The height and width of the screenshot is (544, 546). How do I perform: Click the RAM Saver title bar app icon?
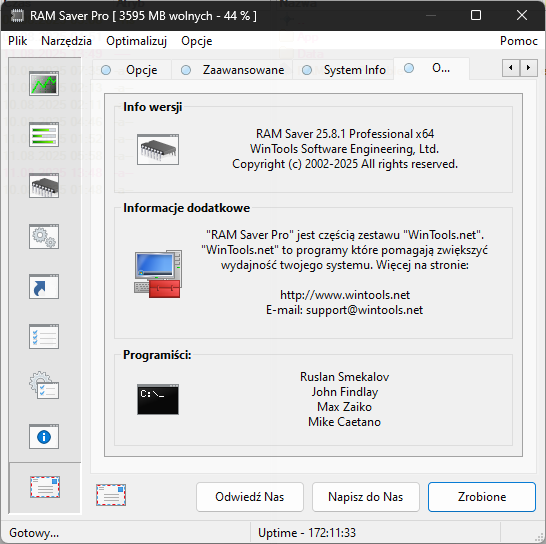(17, 16)
